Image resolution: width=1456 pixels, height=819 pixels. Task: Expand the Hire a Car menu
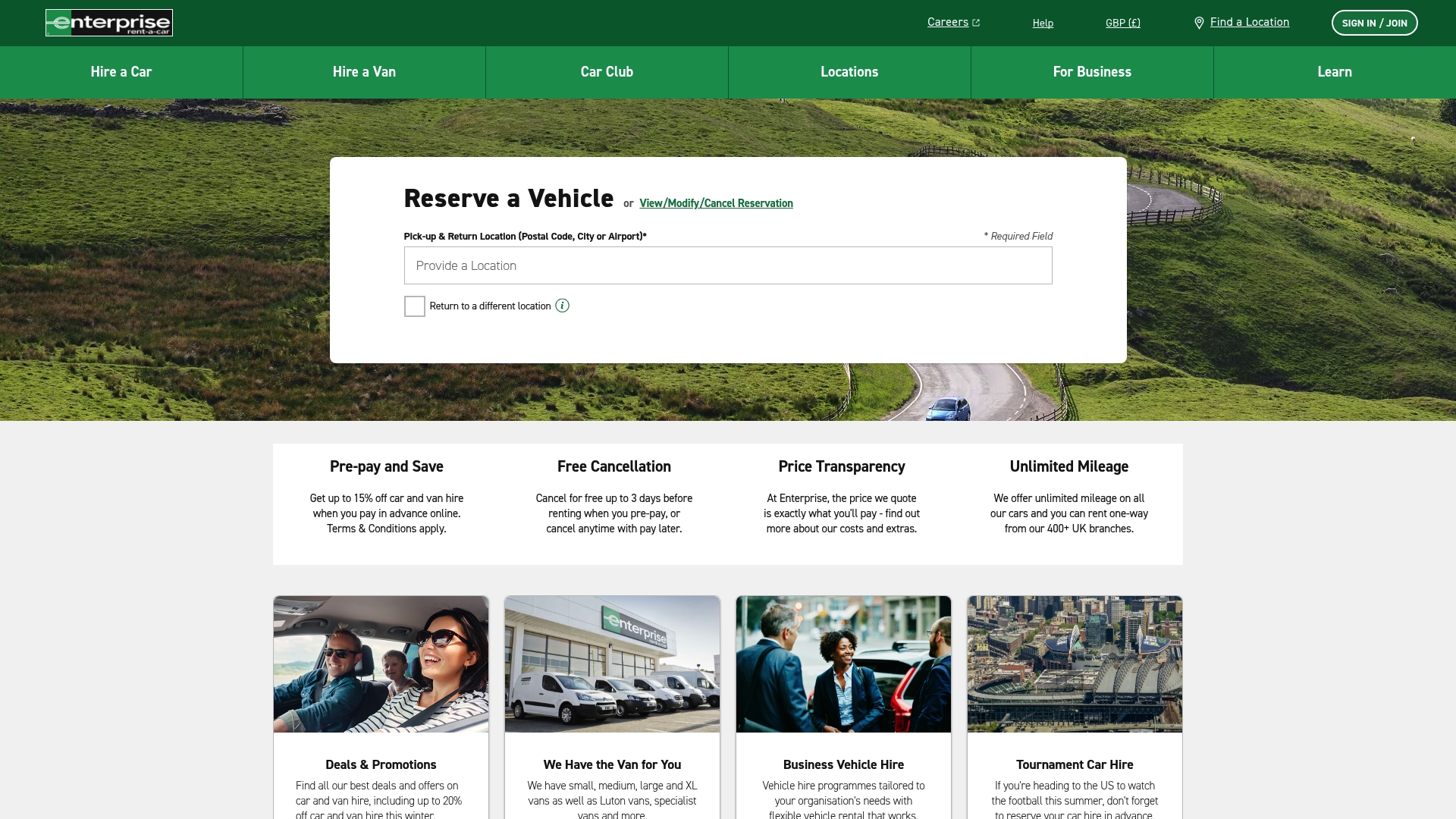point(121,72)
